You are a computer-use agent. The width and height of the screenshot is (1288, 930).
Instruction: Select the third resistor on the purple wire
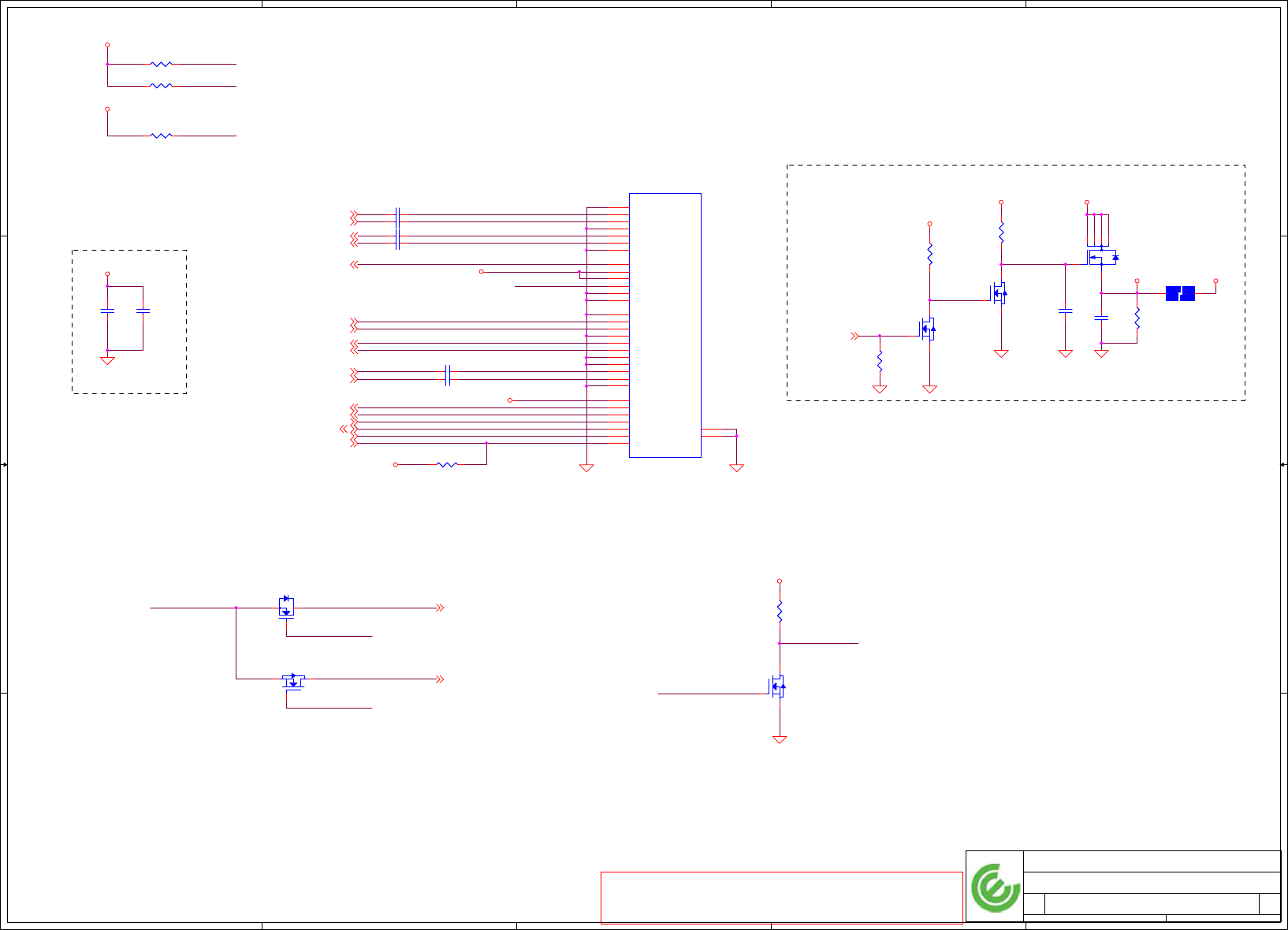point(161,136)
